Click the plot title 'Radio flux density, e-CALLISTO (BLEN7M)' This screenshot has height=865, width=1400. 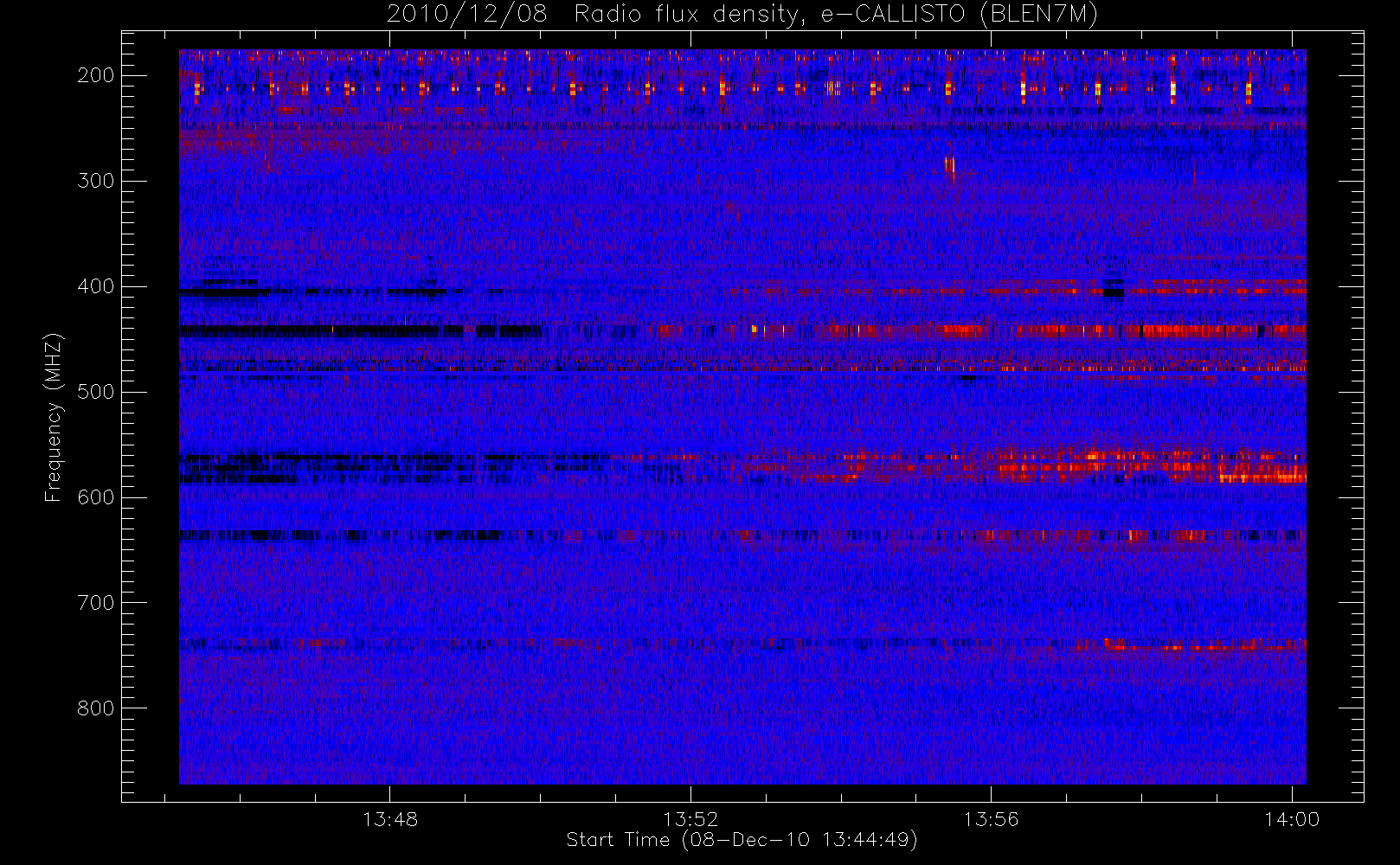click(836, 15)
